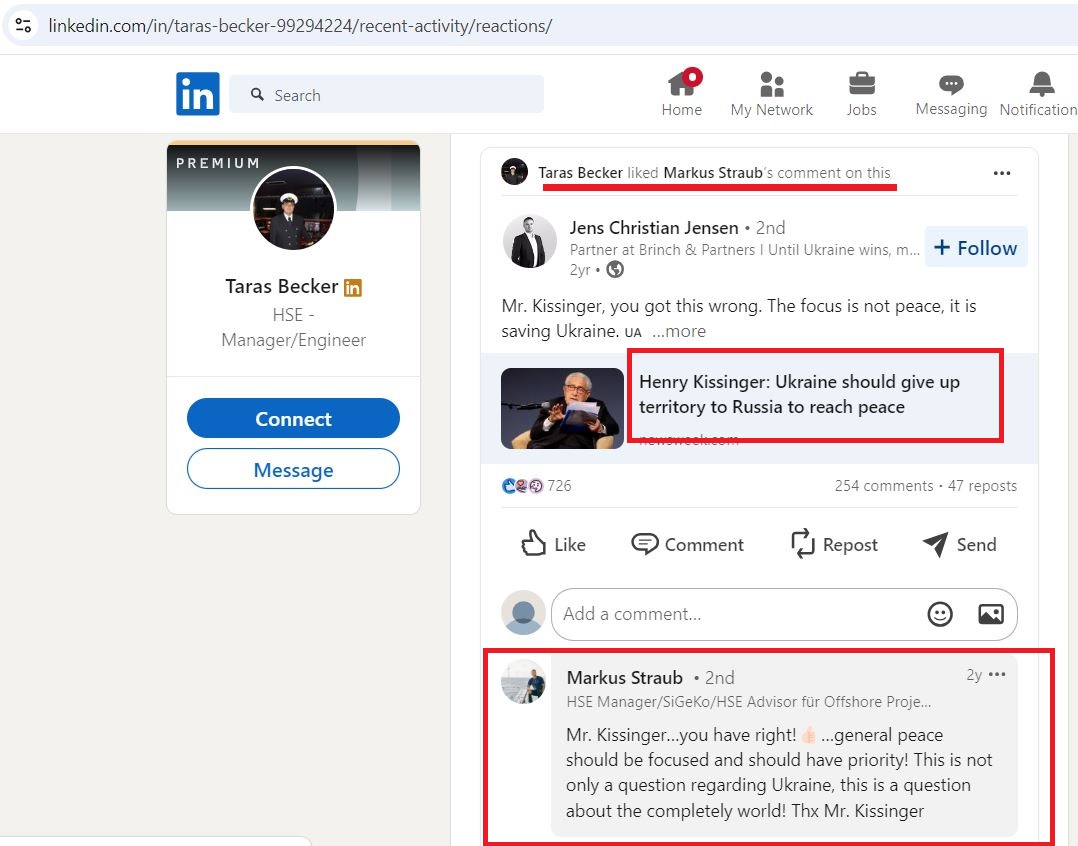The width and height of the screenshot is (1078, 846).
Task: Open the emoji picker in comment box
Action: (940, 614)
